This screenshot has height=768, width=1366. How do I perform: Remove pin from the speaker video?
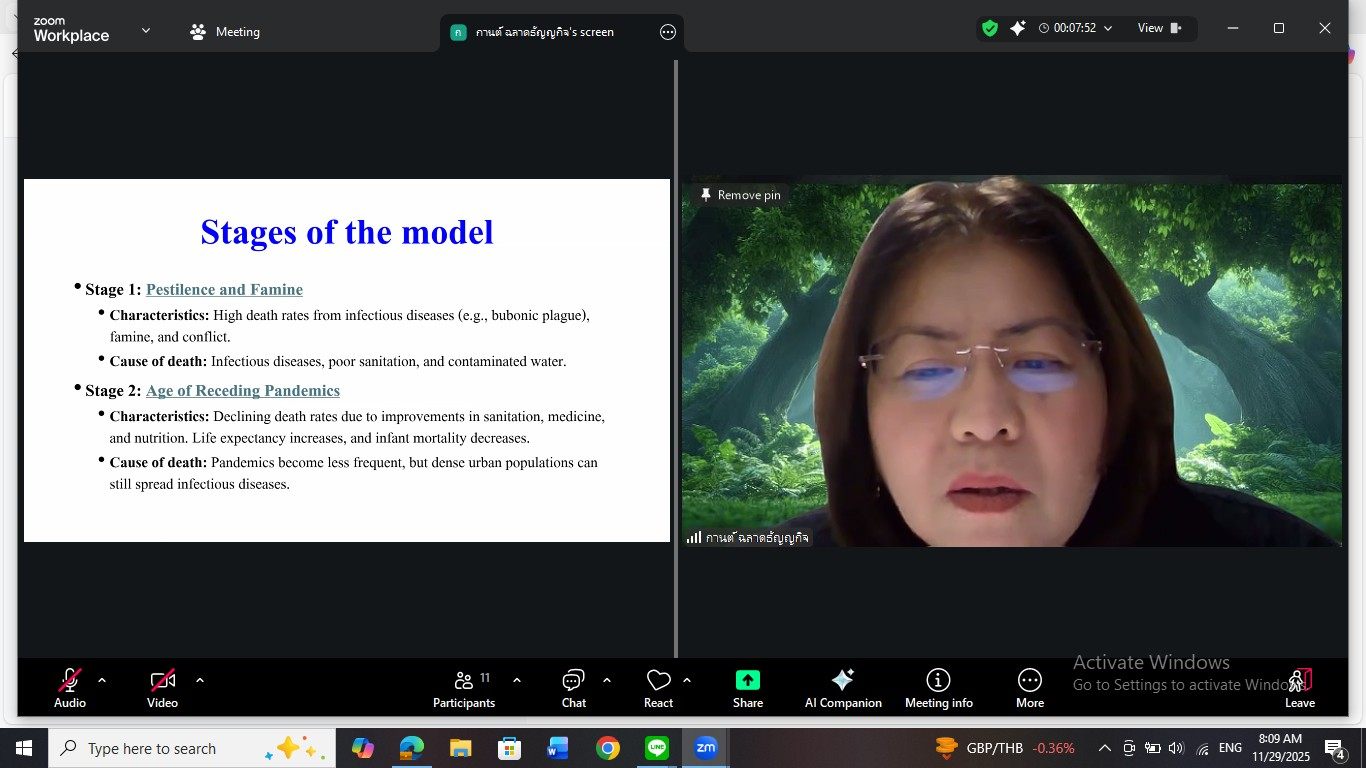point(740,195)
